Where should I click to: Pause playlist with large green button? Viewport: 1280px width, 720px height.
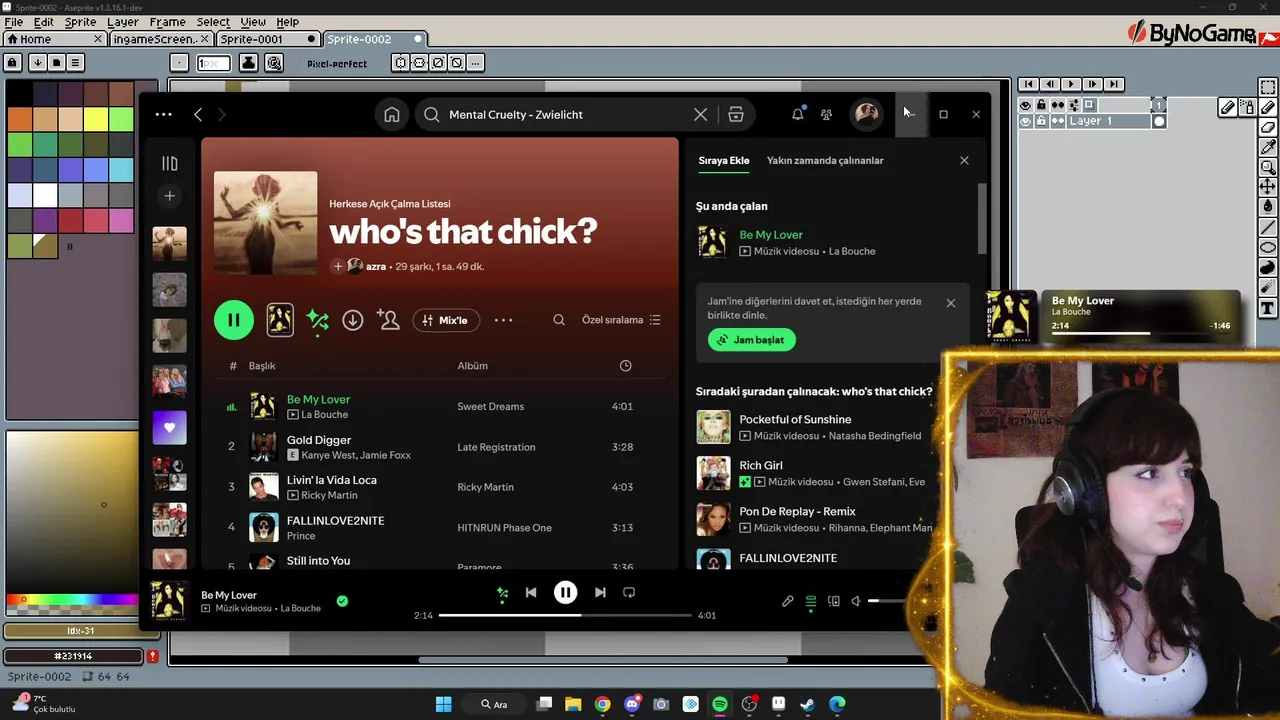pos(234,320)
